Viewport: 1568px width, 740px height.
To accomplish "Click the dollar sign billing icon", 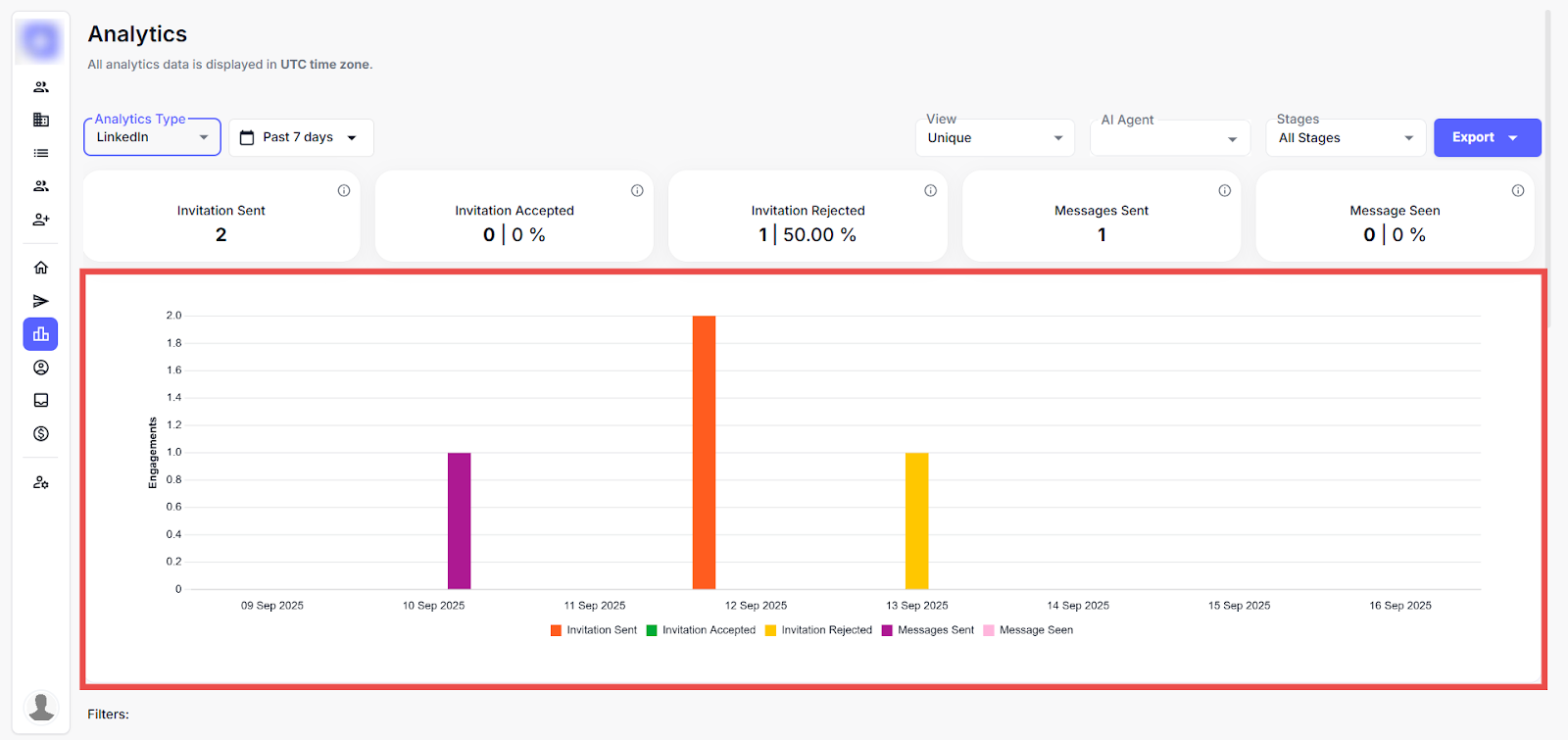I will point(41,433).
